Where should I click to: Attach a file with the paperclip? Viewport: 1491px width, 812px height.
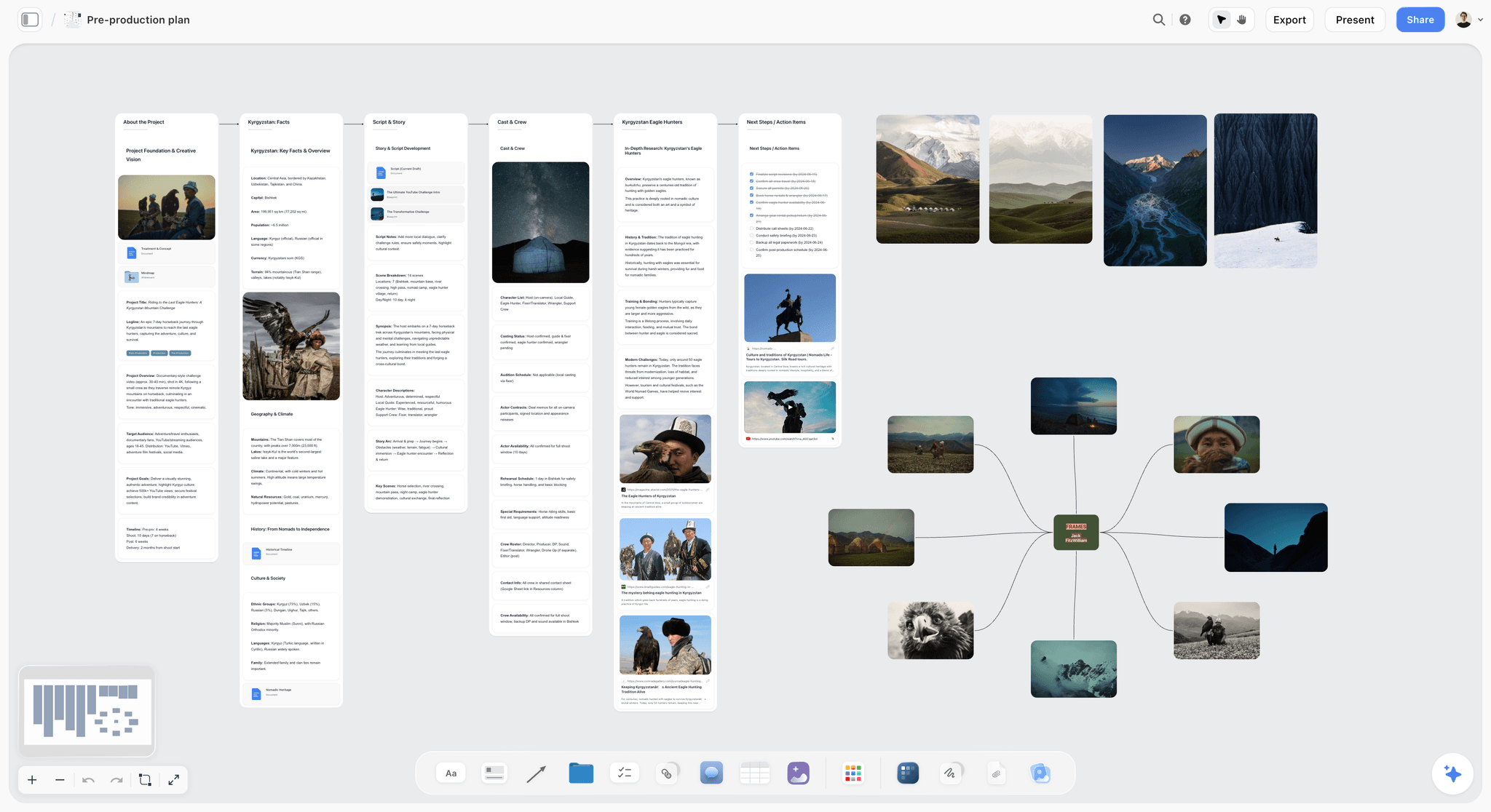point(997,773)
